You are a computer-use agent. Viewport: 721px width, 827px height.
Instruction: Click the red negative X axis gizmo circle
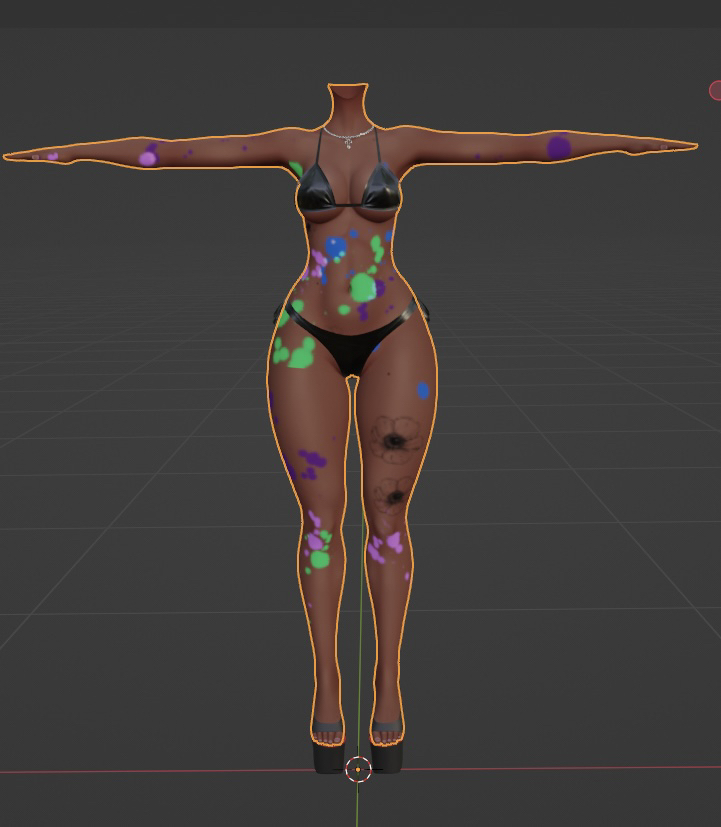(x=716, y=90)
